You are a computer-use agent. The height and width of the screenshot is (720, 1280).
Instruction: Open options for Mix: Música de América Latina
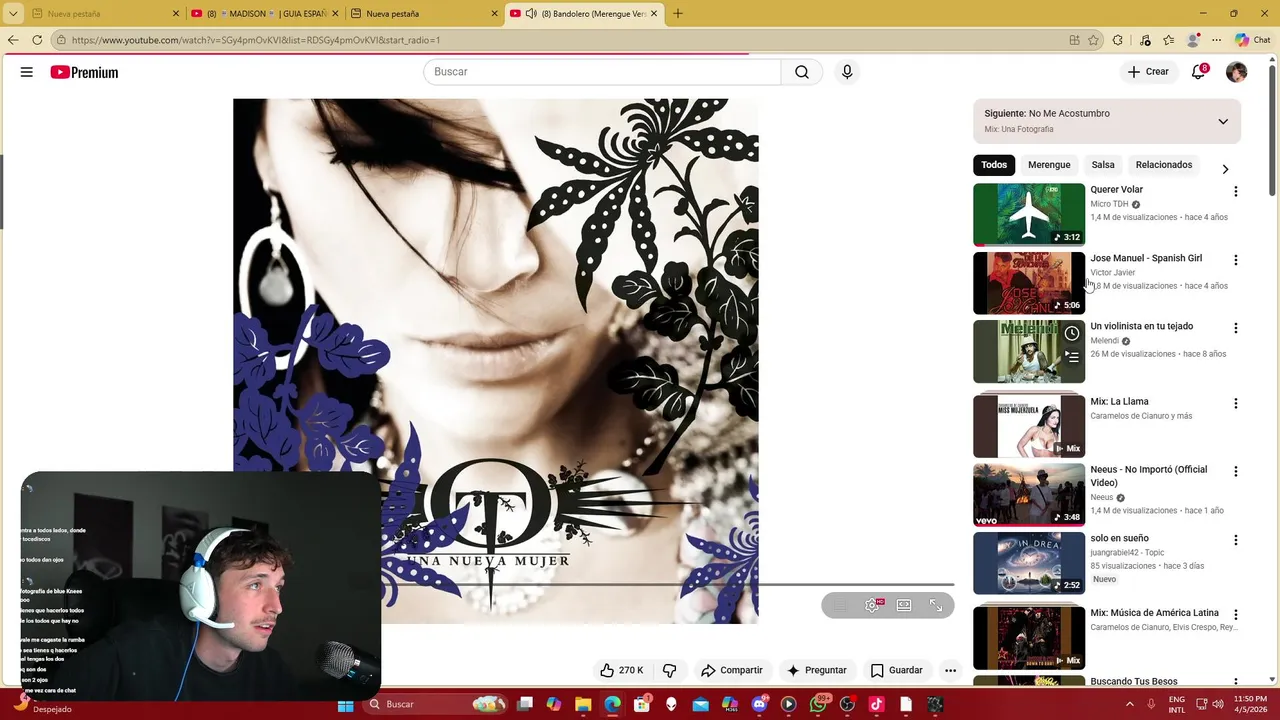pyautogui.click(x=1235, y=614)
